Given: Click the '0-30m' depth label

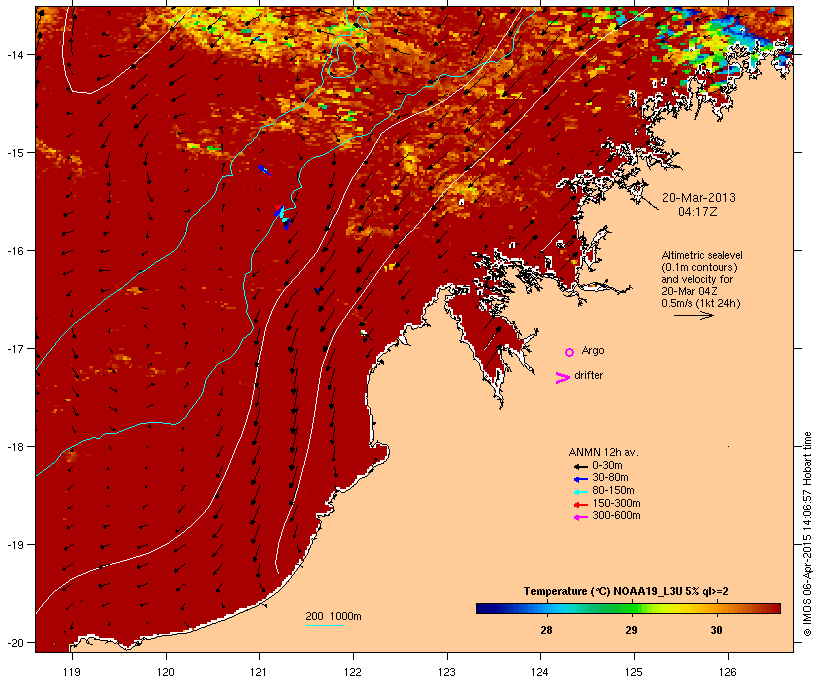Looking at the screenshot, I should (607, 466).
